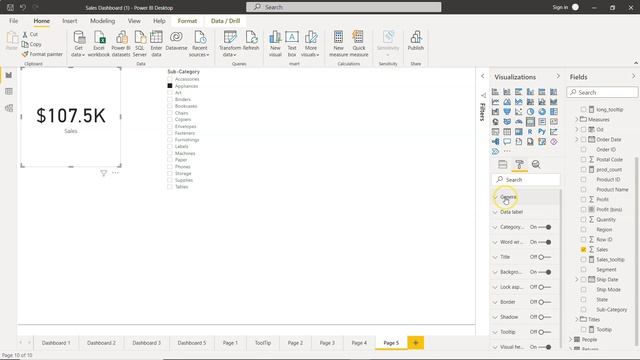The width and height of the screenshot is (640, 360).
Task: Open More visuals
Action: click(310, 44)
